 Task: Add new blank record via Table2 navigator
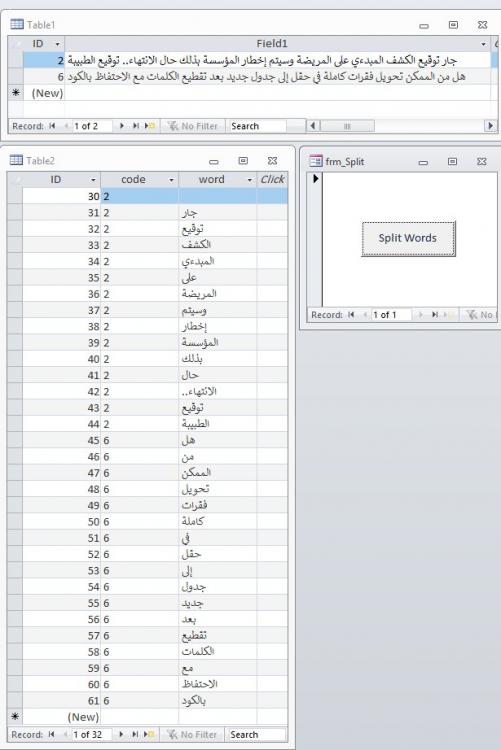click(x=150, y=734)
